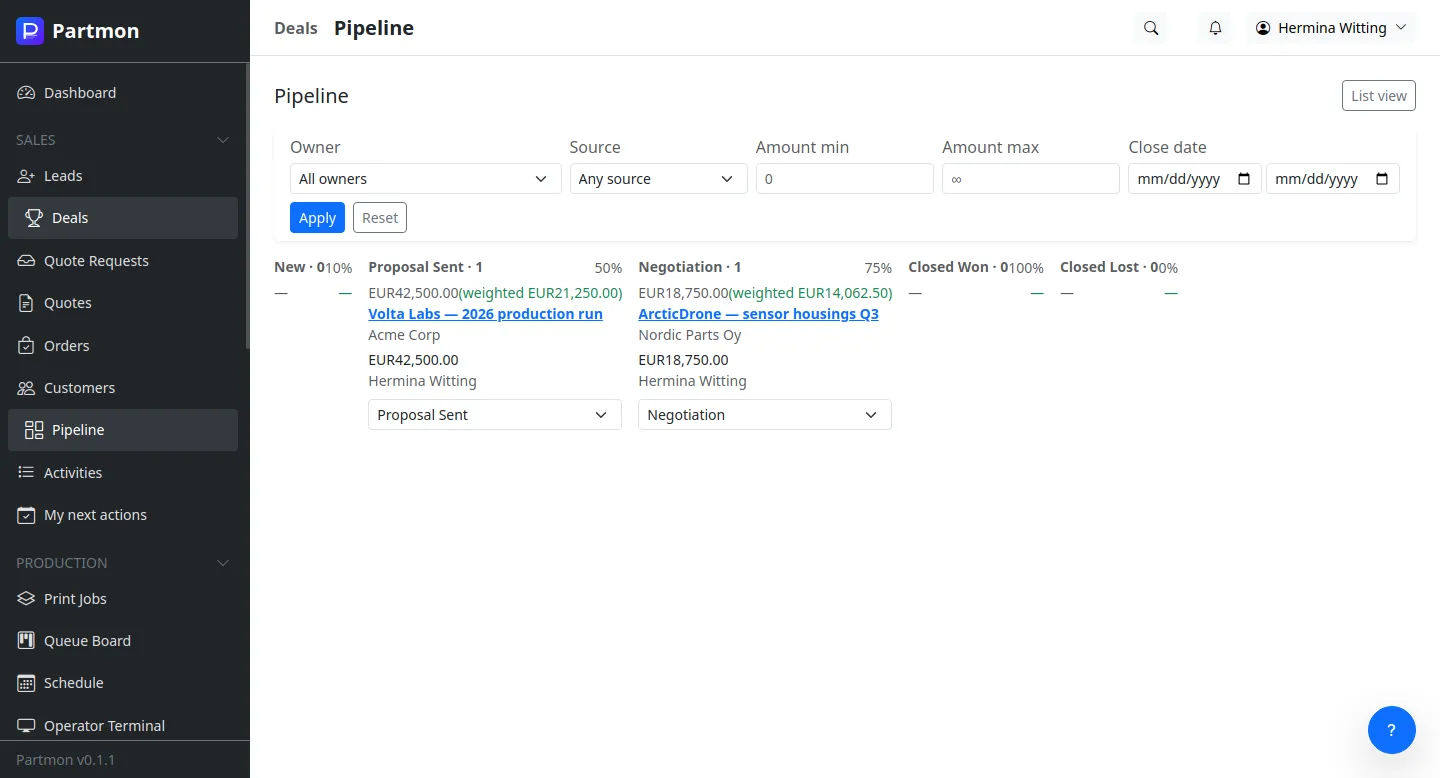Image resolution: width=1440 pixels, height=778 pixels.
Task: Open Activities in sidebar
Action: (x=123, y=473)
